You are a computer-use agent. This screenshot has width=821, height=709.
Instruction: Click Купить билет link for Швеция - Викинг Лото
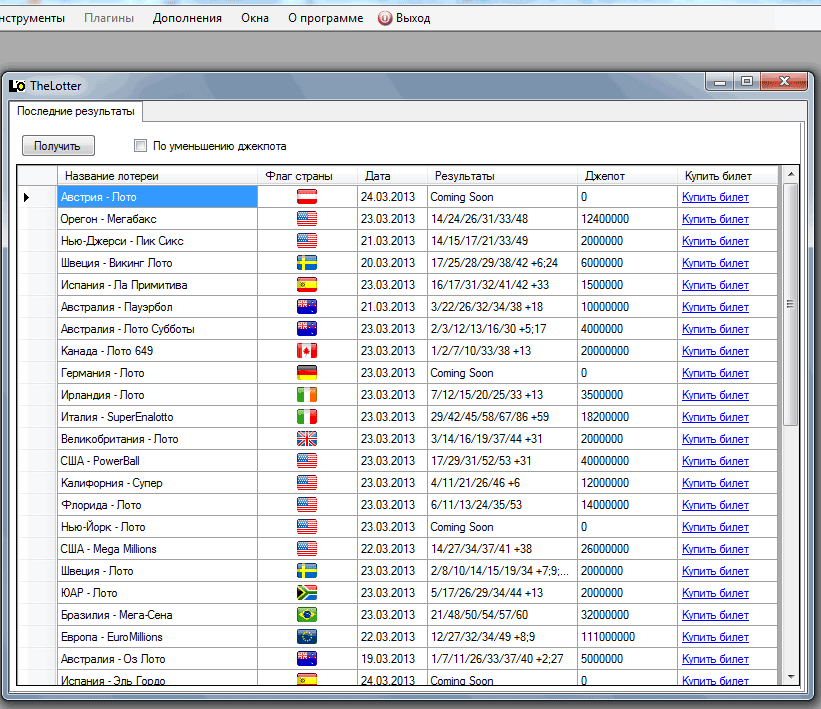click(x=715, y=263)
